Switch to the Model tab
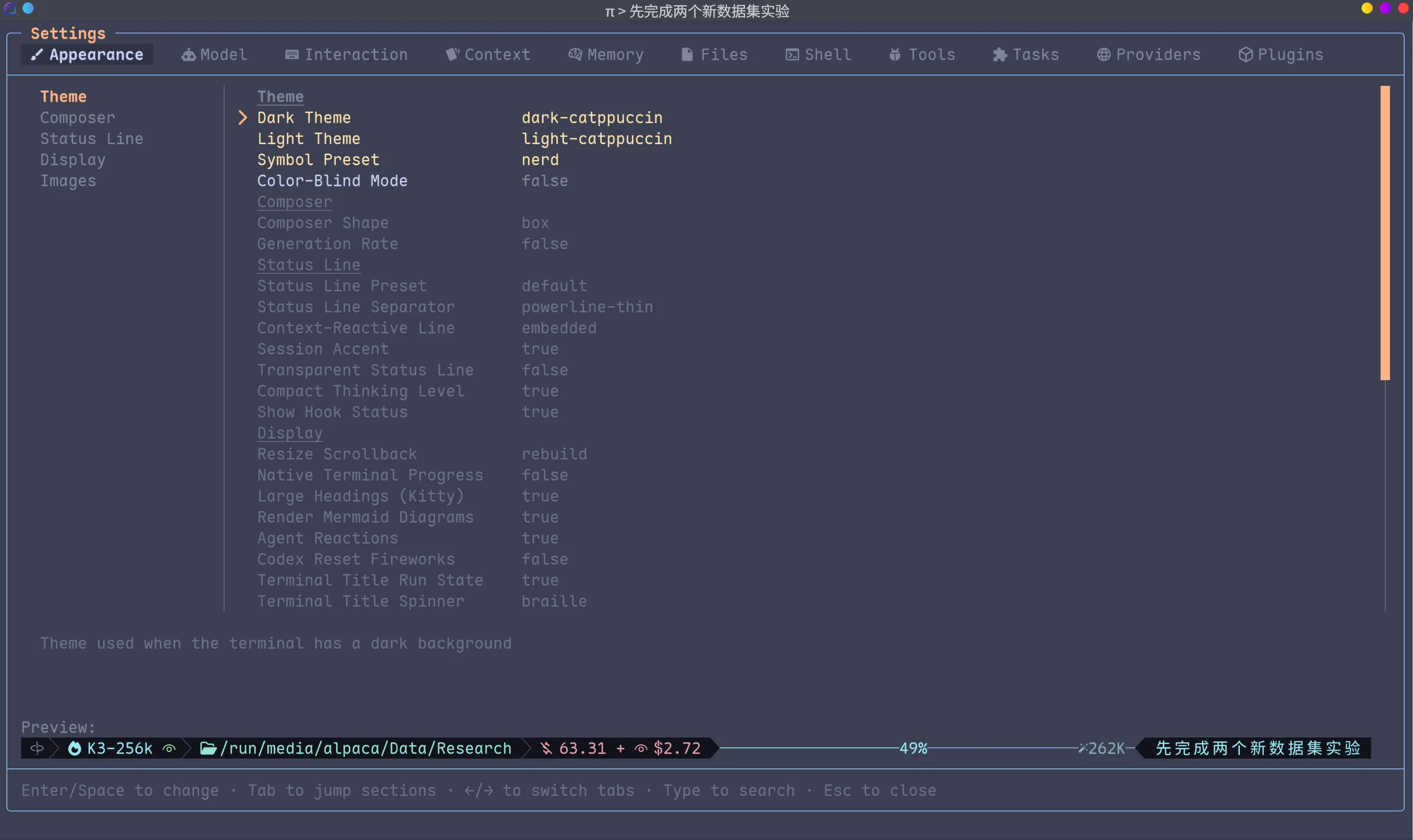This screenshot has width=1413, height=840. click(x=214, y=54)
